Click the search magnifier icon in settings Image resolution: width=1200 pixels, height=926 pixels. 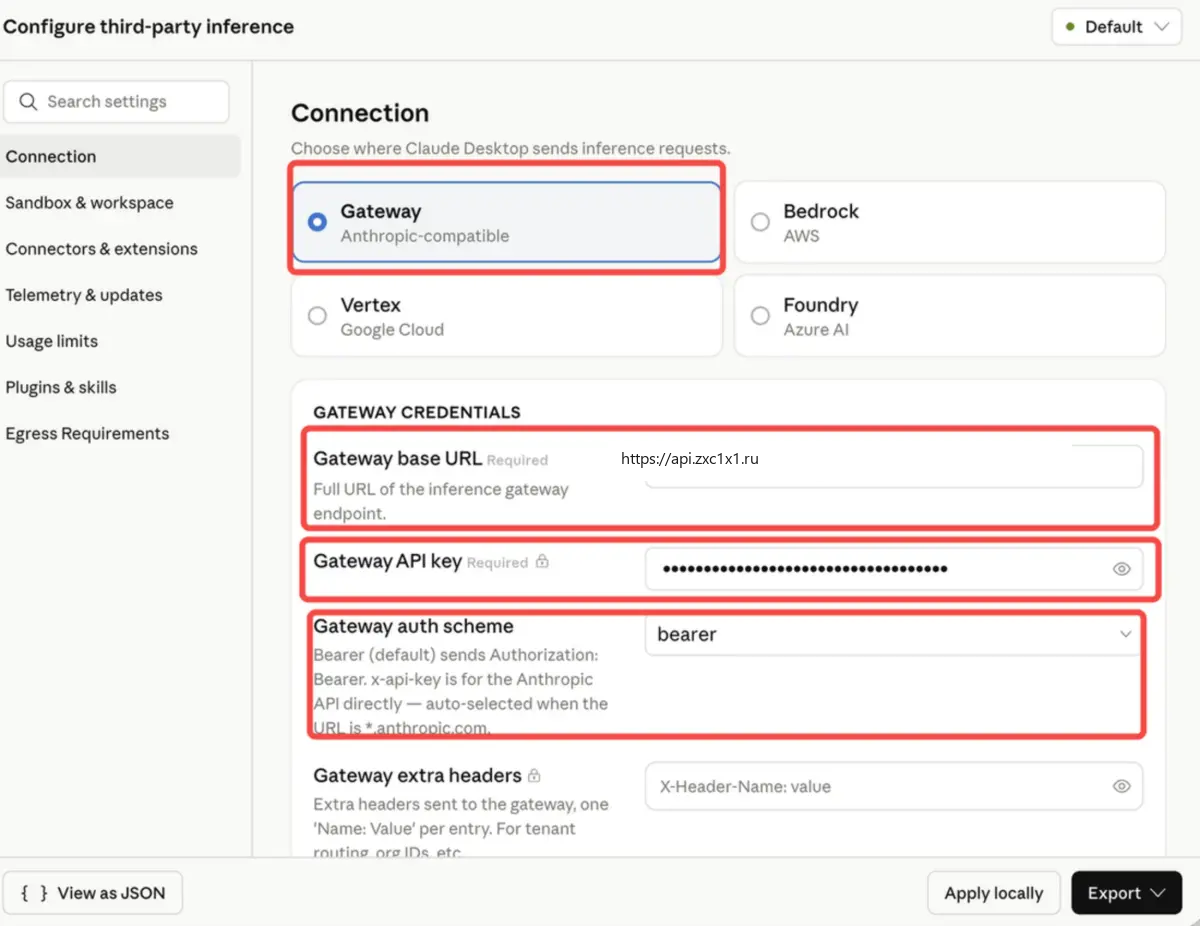point(28,102)
